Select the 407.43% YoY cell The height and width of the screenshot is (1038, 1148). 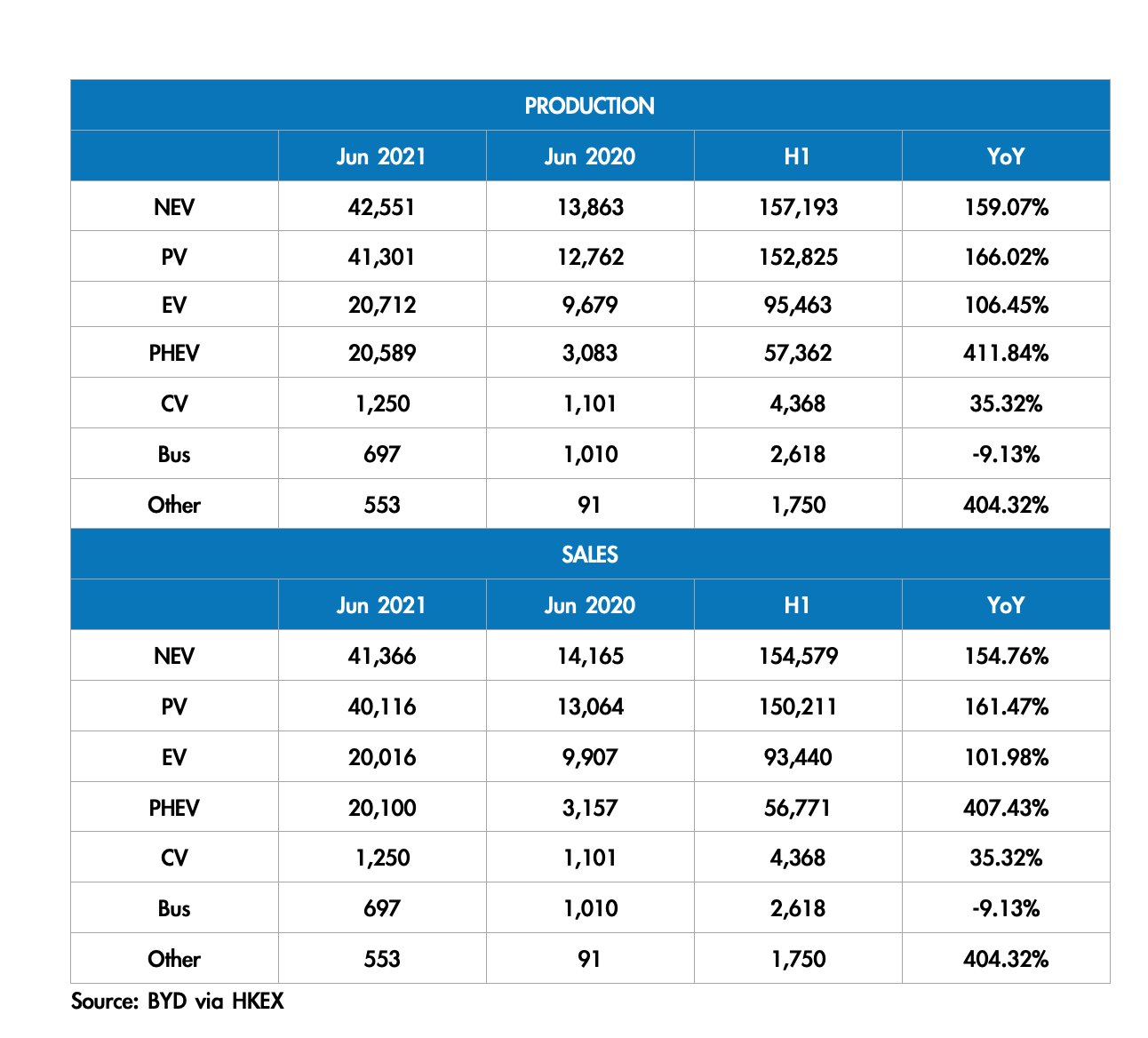tap(1005, 808)
